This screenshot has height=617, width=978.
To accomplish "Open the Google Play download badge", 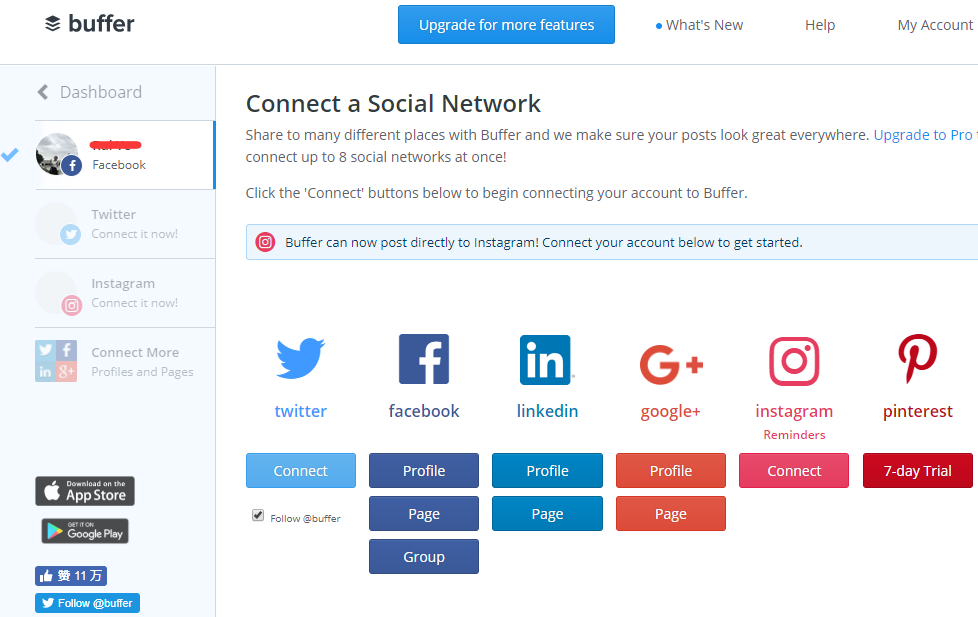I will tap(85, 531).
